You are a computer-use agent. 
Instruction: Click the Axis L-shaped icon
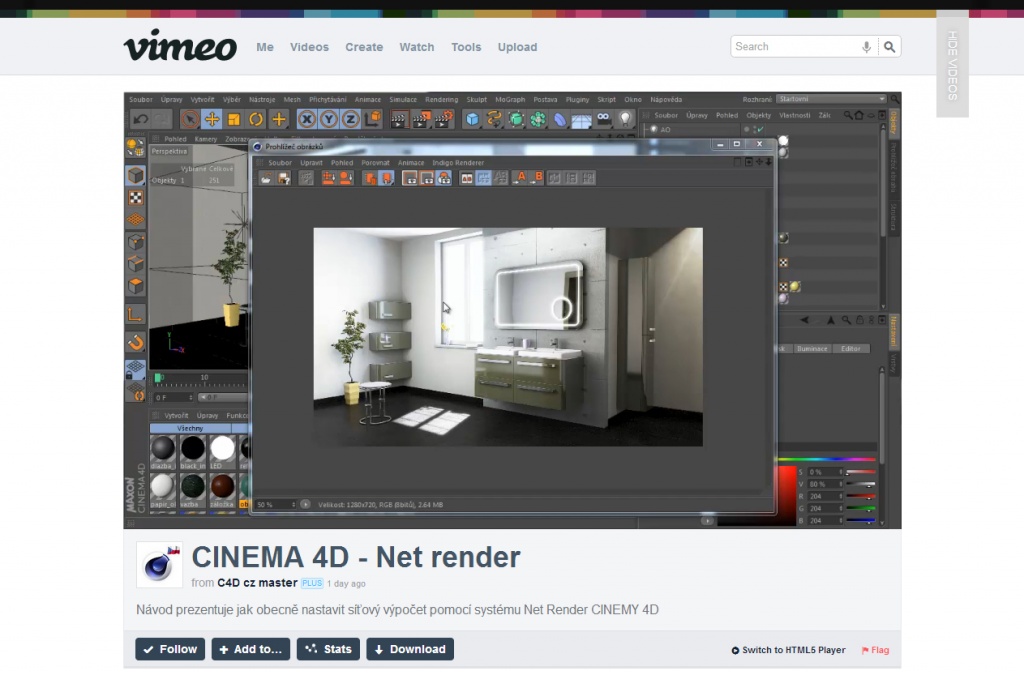pyautogui.click(x=135, y=315)
